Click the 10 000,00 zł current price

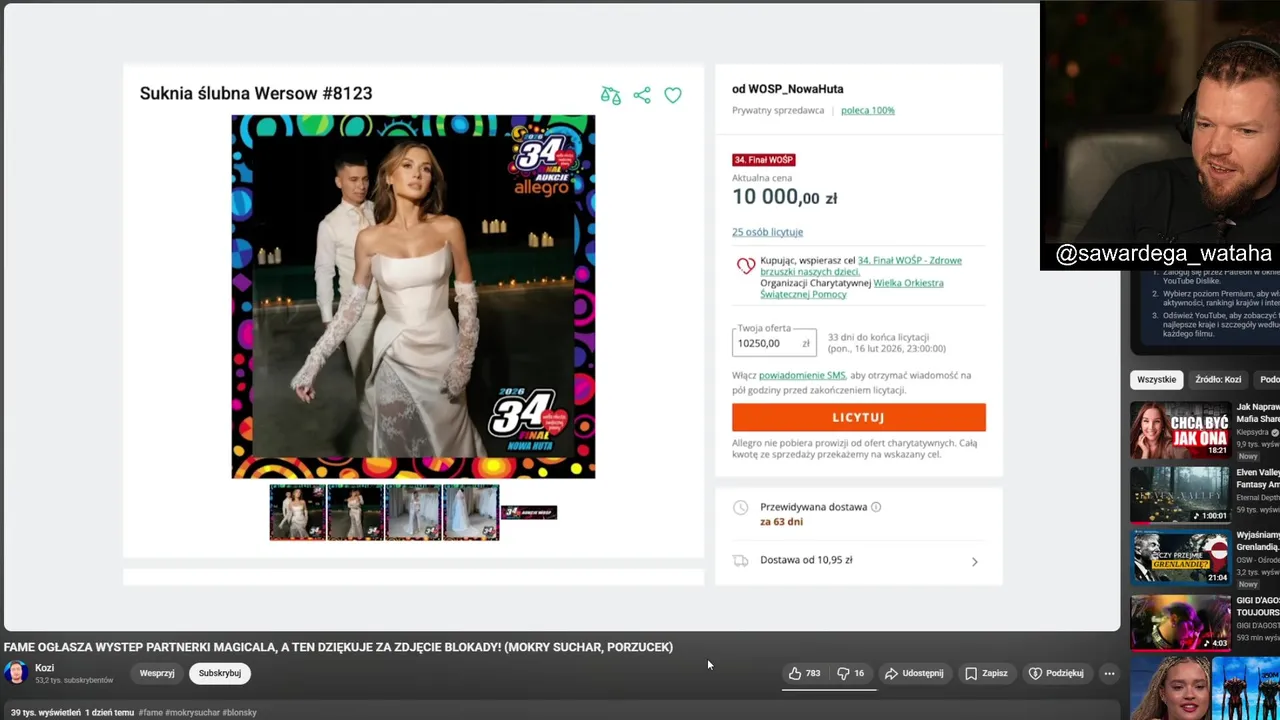785,197
